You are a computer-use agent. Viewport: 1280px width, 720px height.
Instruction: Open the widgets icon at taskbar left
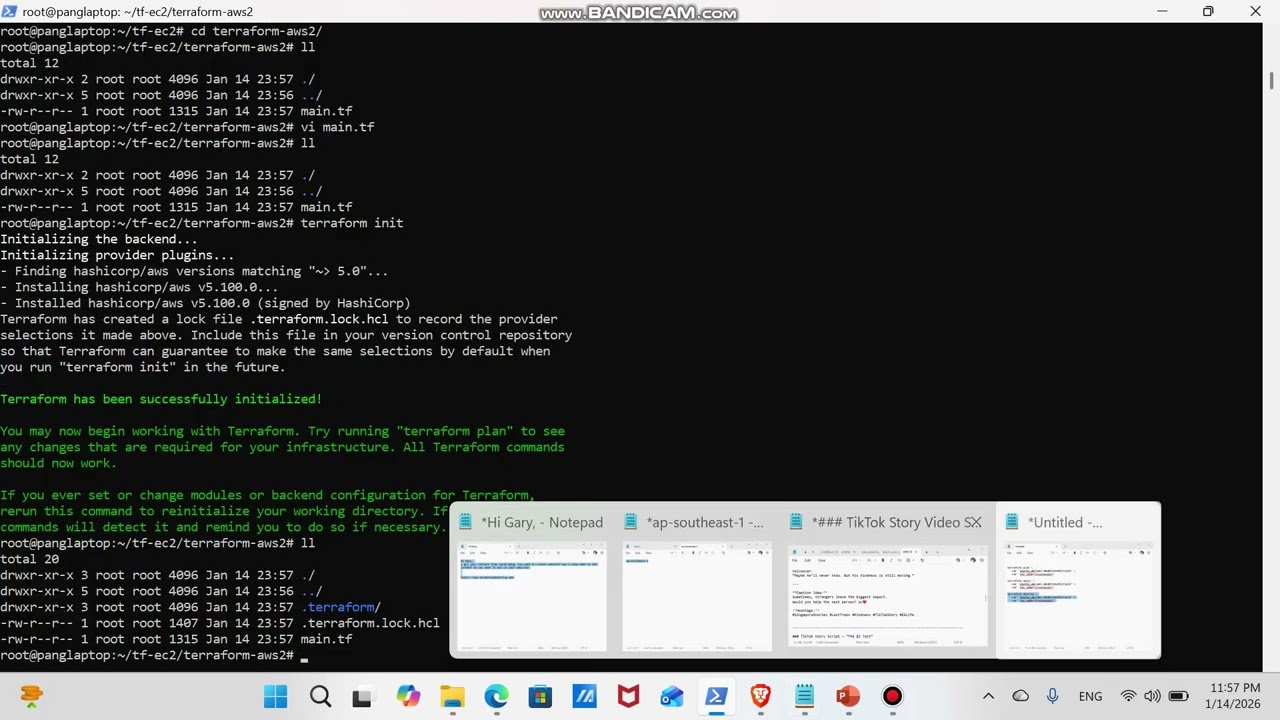[32, 696]
